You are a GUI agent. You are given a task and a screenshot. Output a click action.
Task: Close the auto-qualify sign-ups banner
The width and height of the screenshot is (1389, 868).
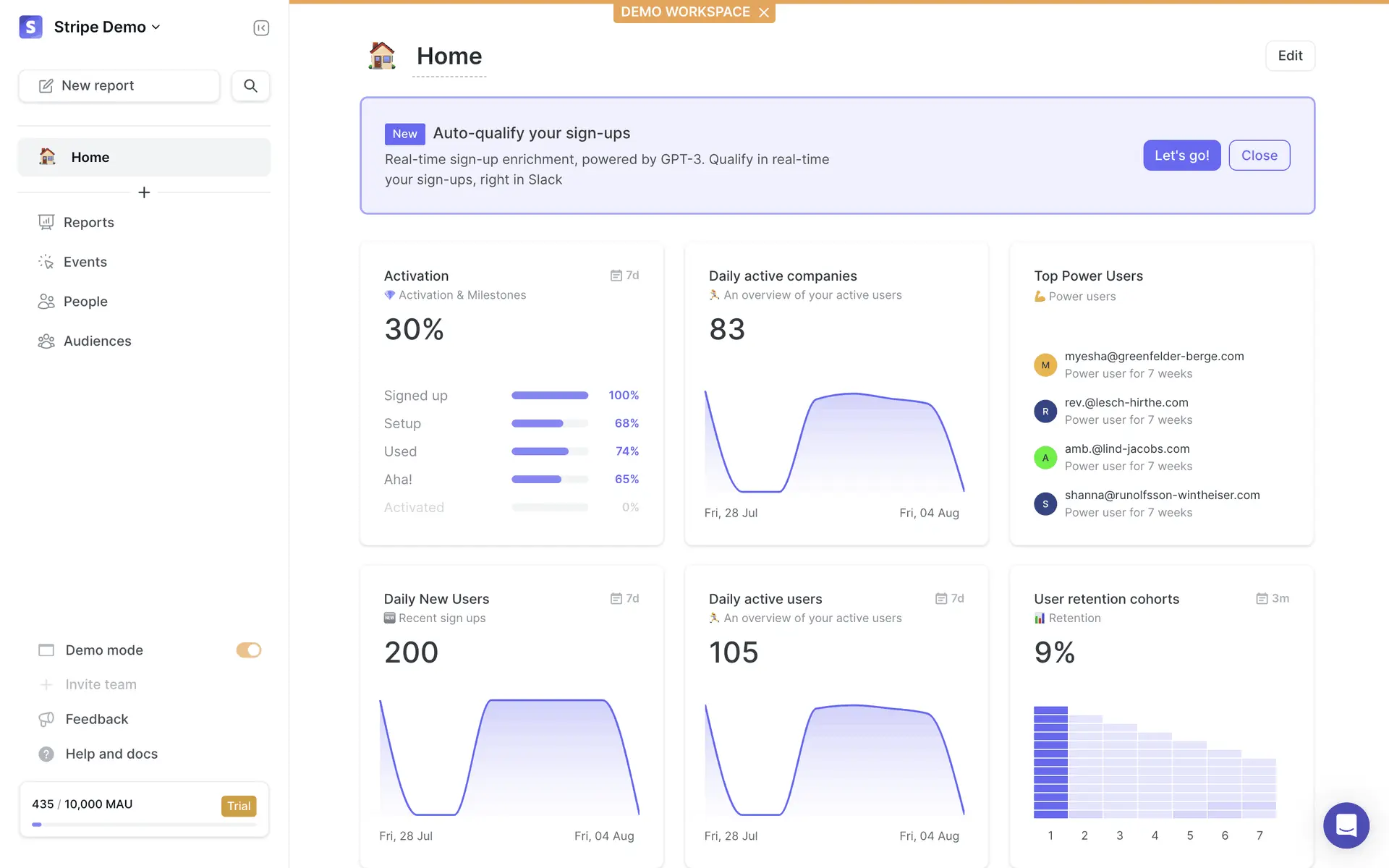click(x=1259, y=156)
